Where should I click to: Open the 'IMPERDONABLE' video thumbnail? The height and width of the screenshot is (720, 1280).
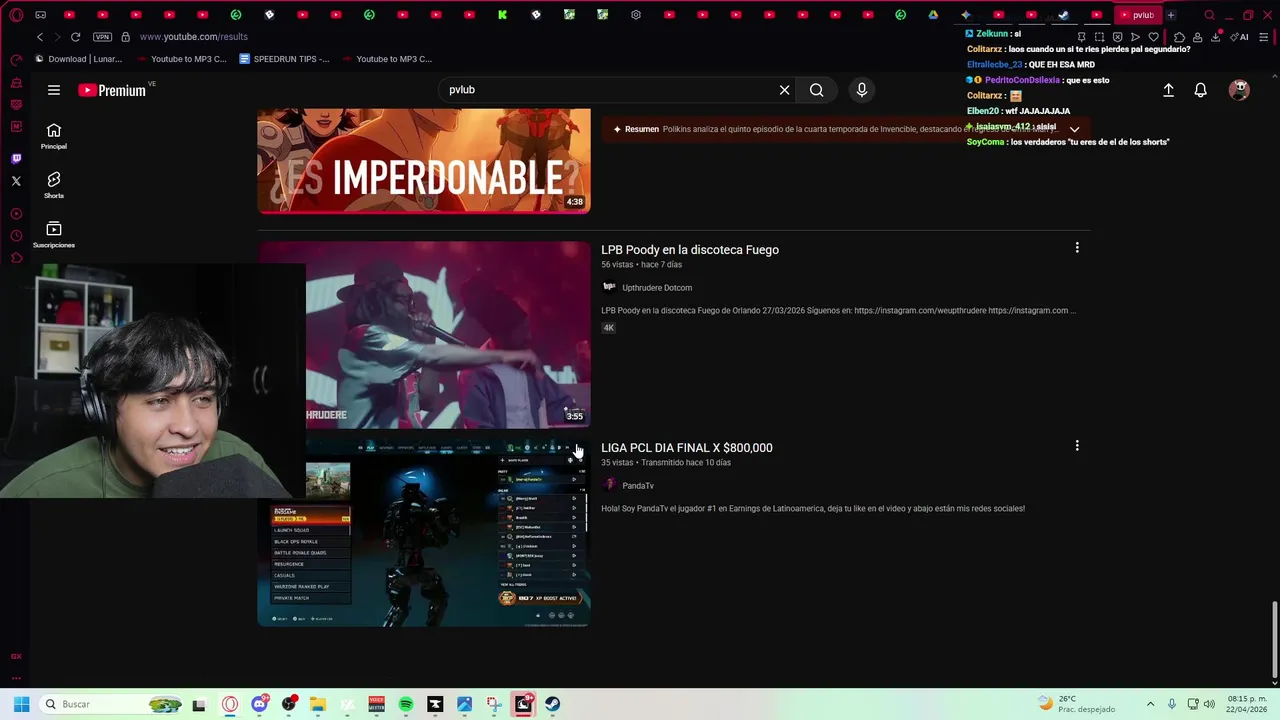click(x=424, y=161)
